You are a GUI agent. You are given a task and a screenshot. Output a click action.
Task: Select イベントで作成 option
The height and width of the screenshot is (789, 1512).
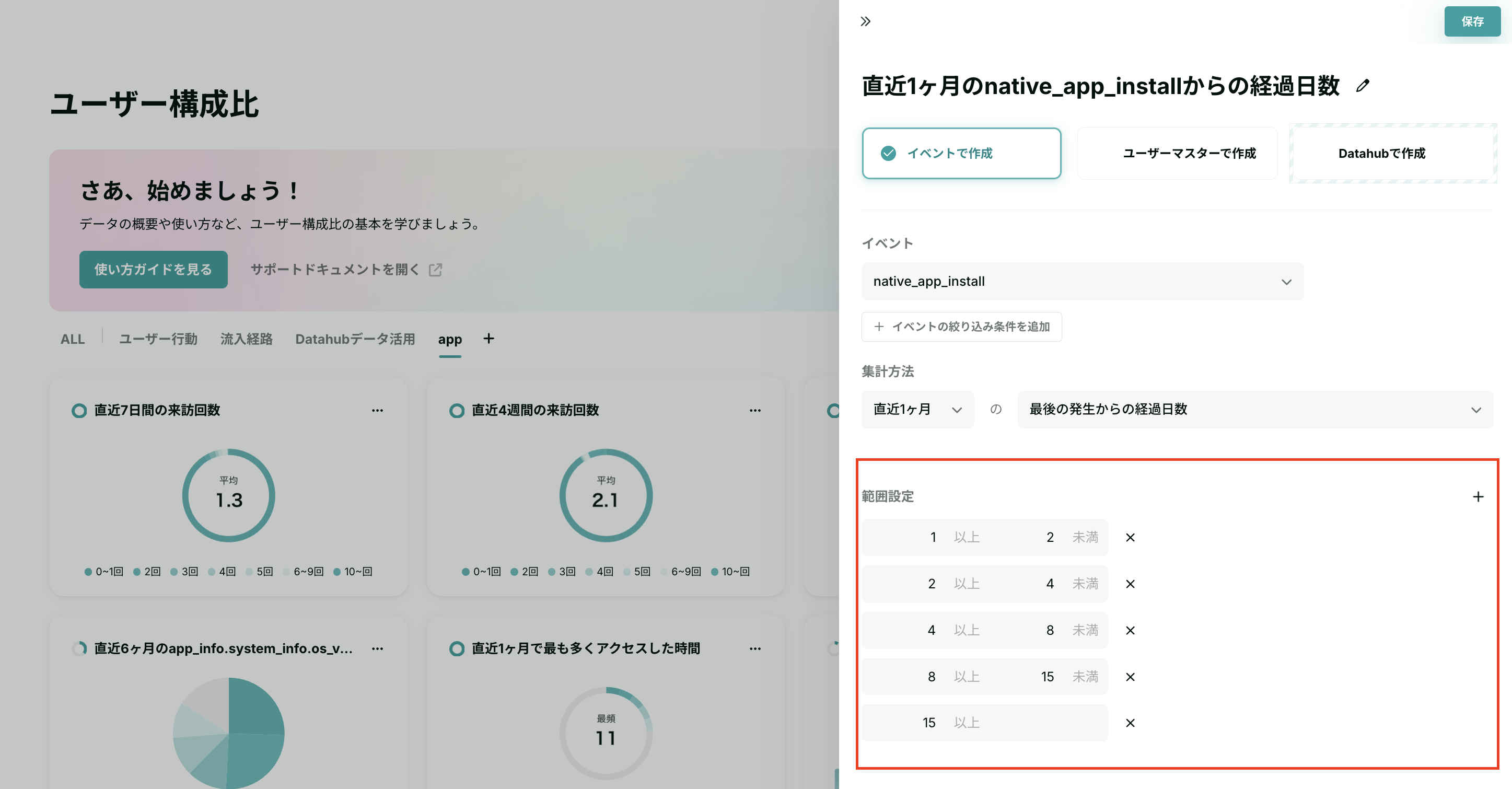[961, 153]
